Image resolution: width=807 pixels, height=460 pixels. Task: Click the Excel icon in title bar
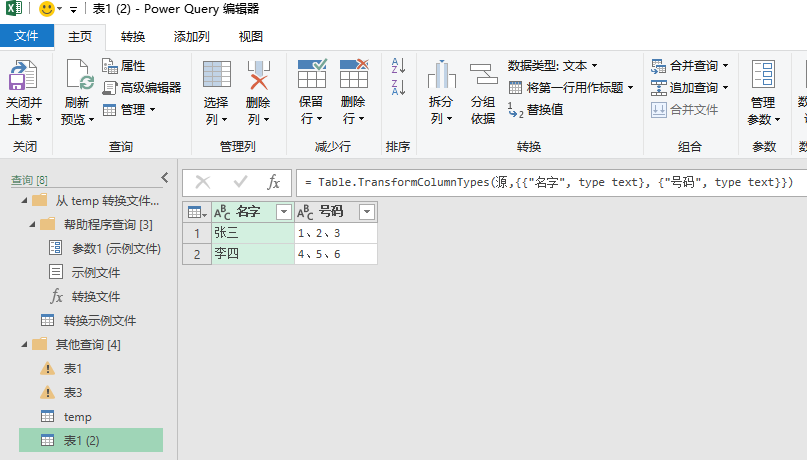tap(14, 8)
